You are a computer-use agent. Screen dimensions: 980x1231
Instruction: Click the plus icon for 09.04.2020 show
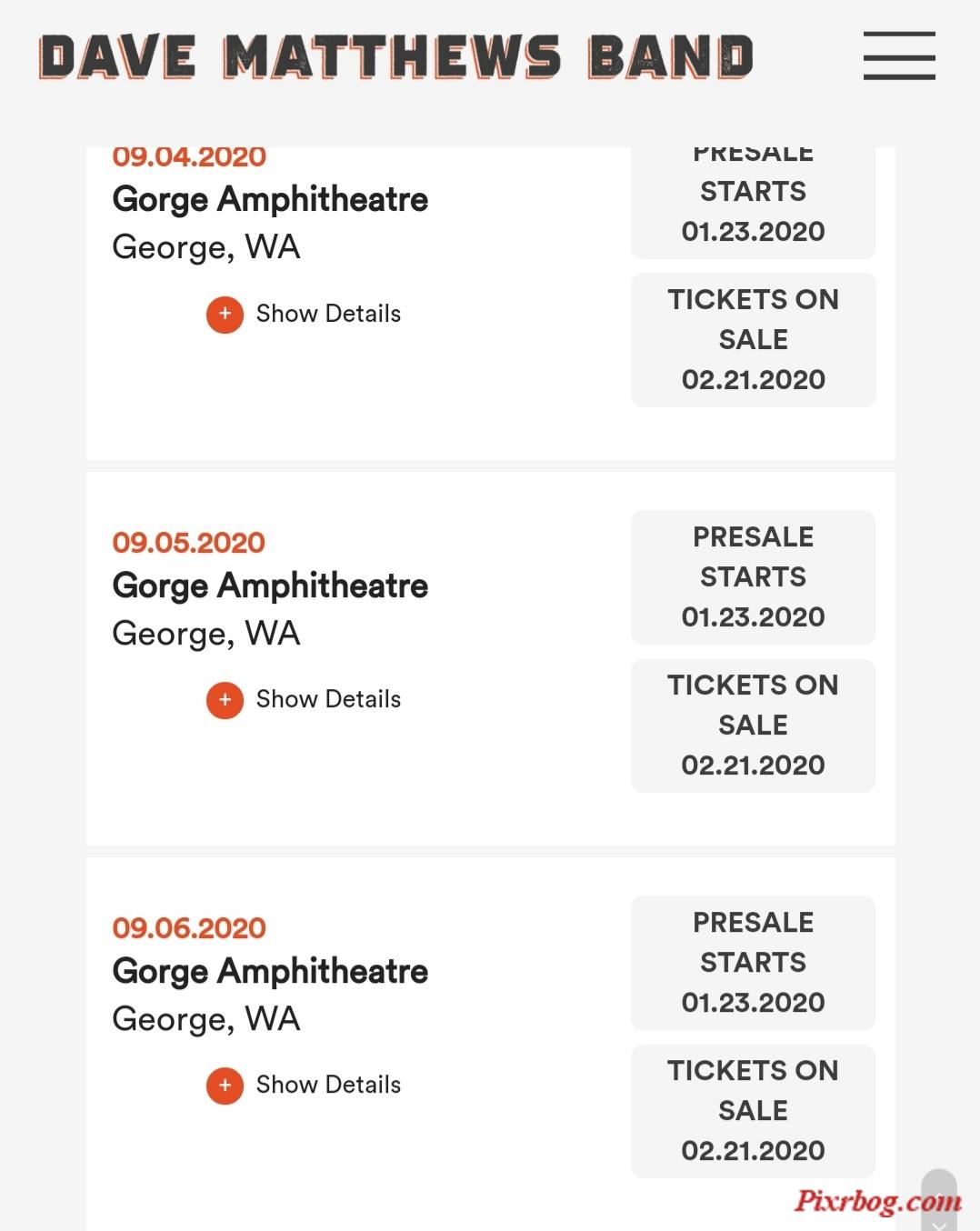pyautogui.click(x=225, y=315)
